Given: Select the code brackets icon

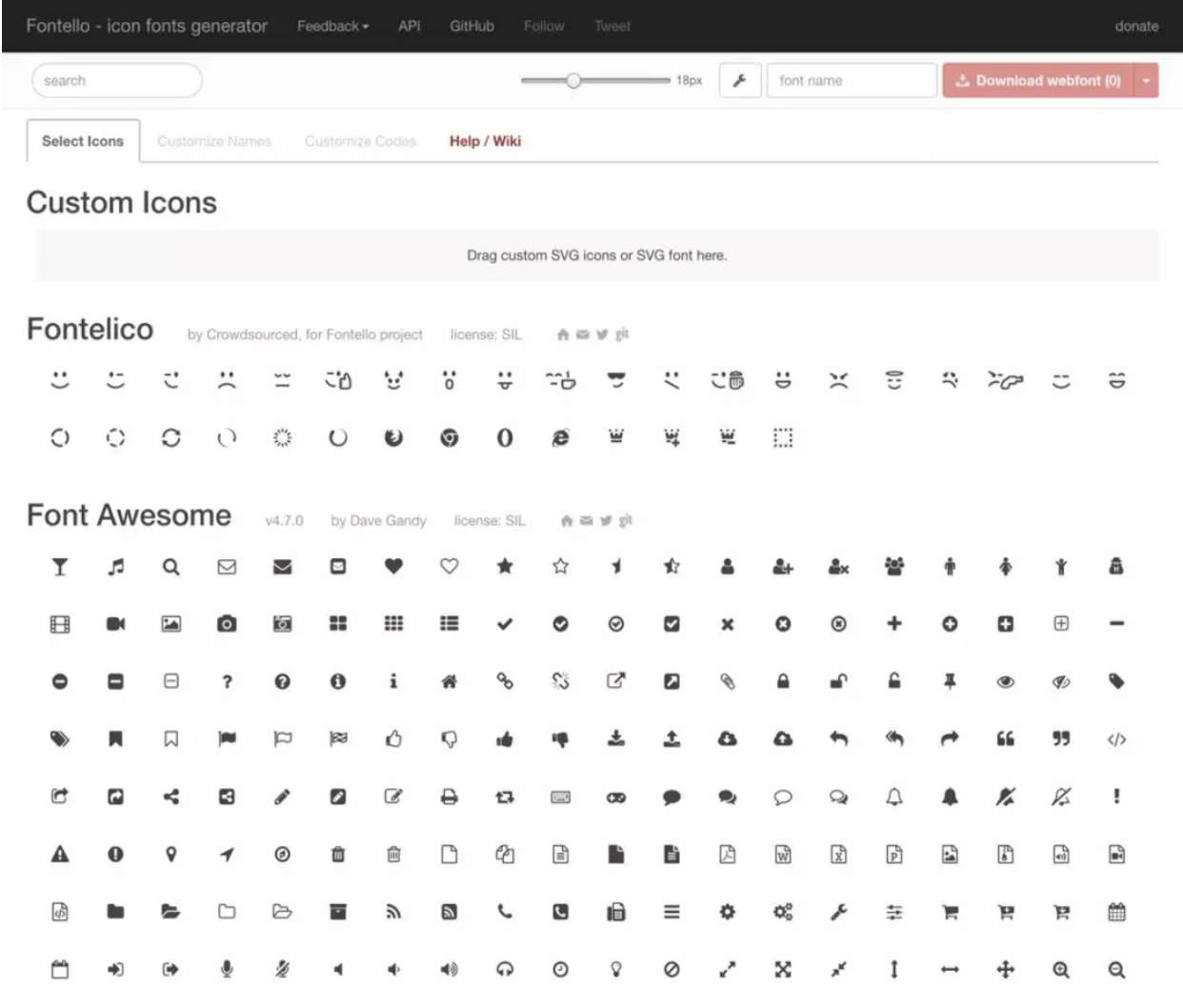Looking at the screenshot, I should (x=1116, y=739).
